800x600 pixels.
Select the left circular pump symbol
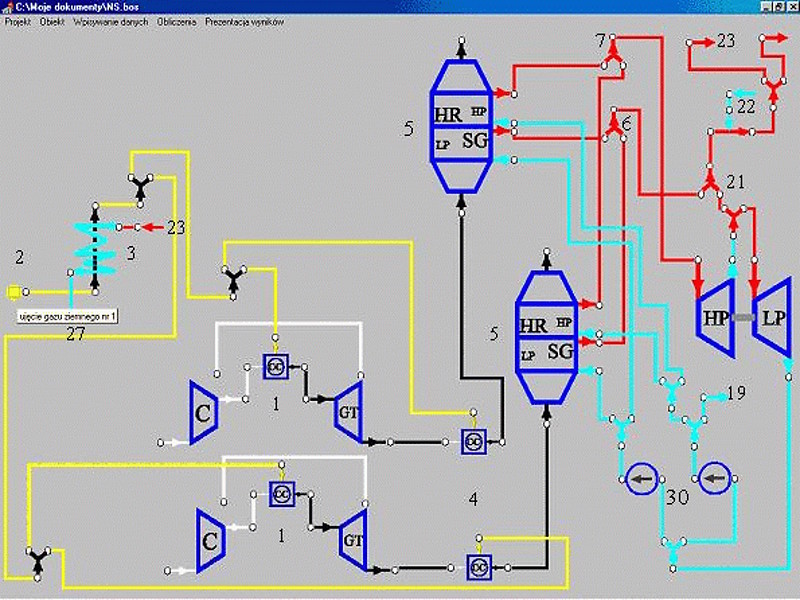(638, 481)
